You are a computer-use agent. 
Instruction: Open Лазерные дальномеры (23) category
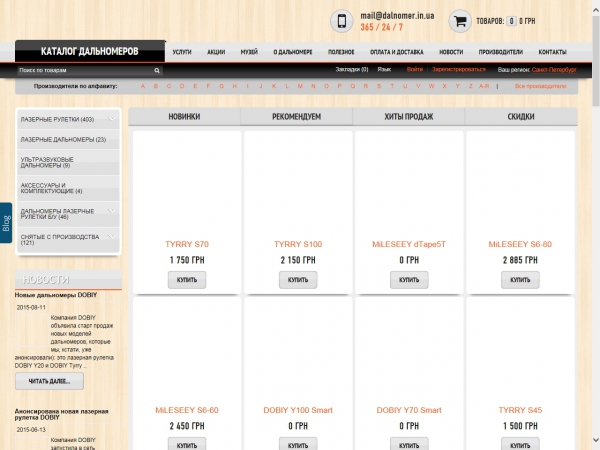pyautogui.click(x=68, y=140)
